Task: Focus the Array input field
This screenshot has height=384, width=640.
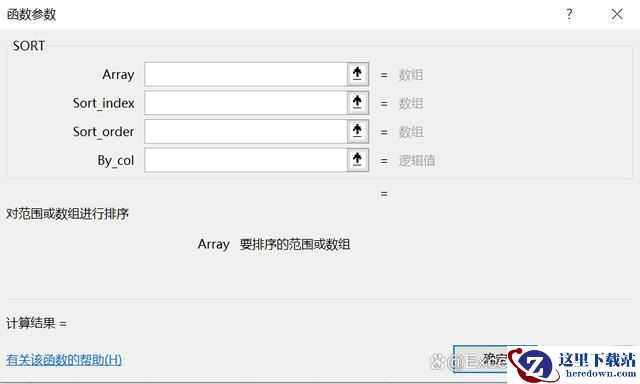Action: 246,74
